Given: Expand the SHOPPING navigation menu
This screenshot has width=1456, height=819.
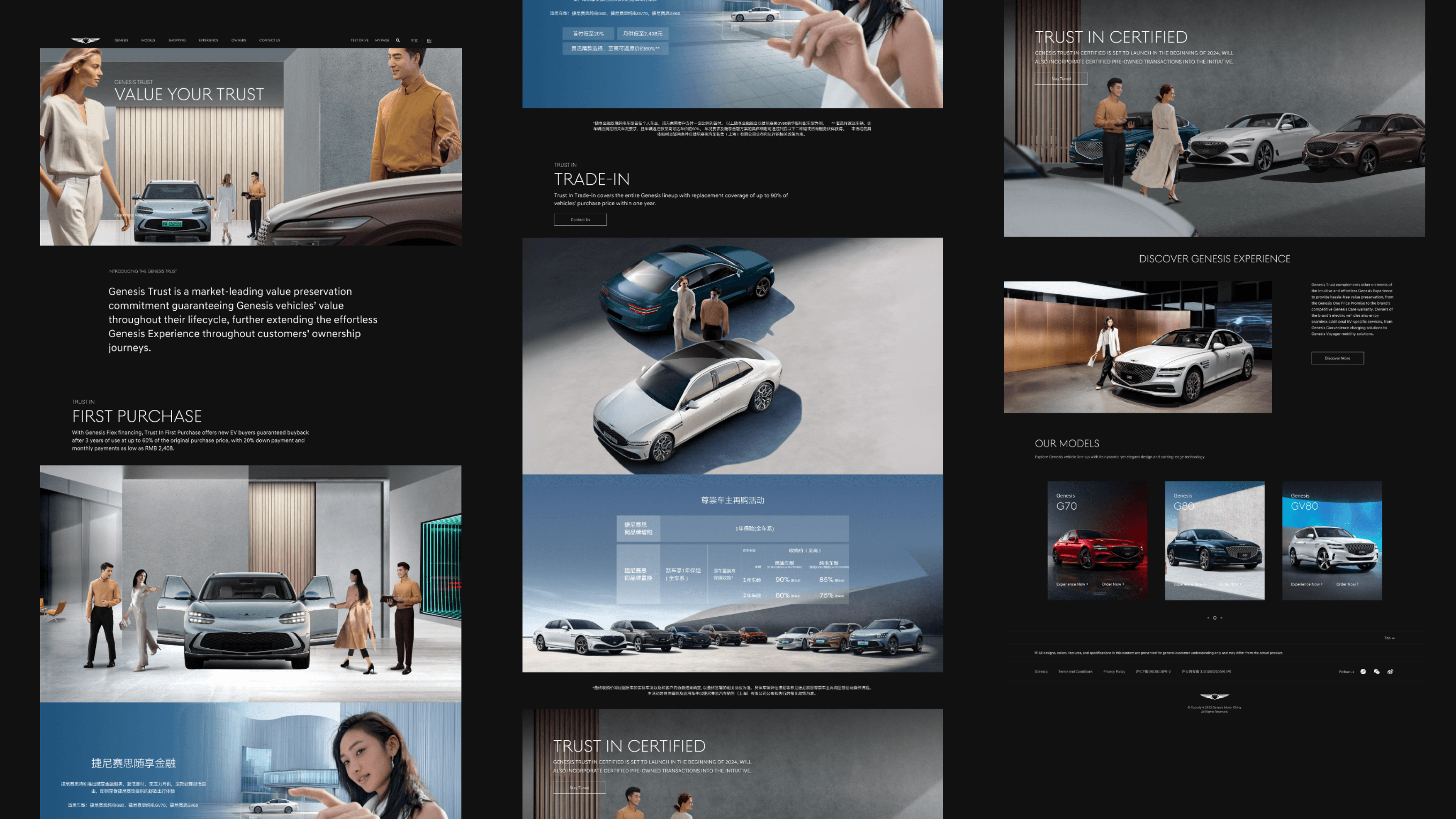Looking at the screenshot, I should (x=177, y=40).
